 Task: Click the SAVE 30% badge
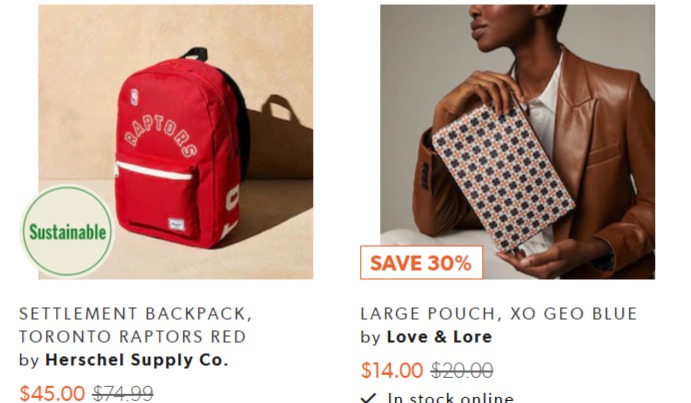click(x=421, y=263)
